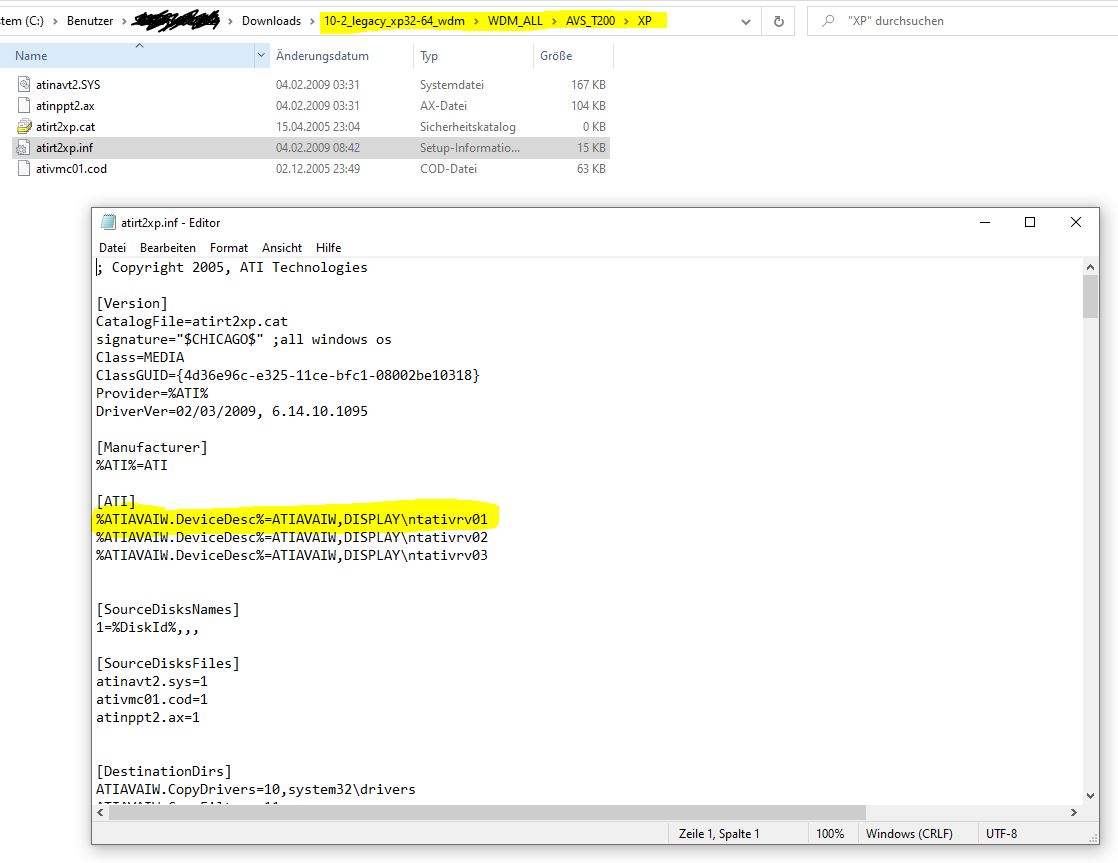The height and width of the screenshot is (863, 1118).
Task: Navigate to WDM_ALL breadcrumb folder
Action: pos(515,21)
